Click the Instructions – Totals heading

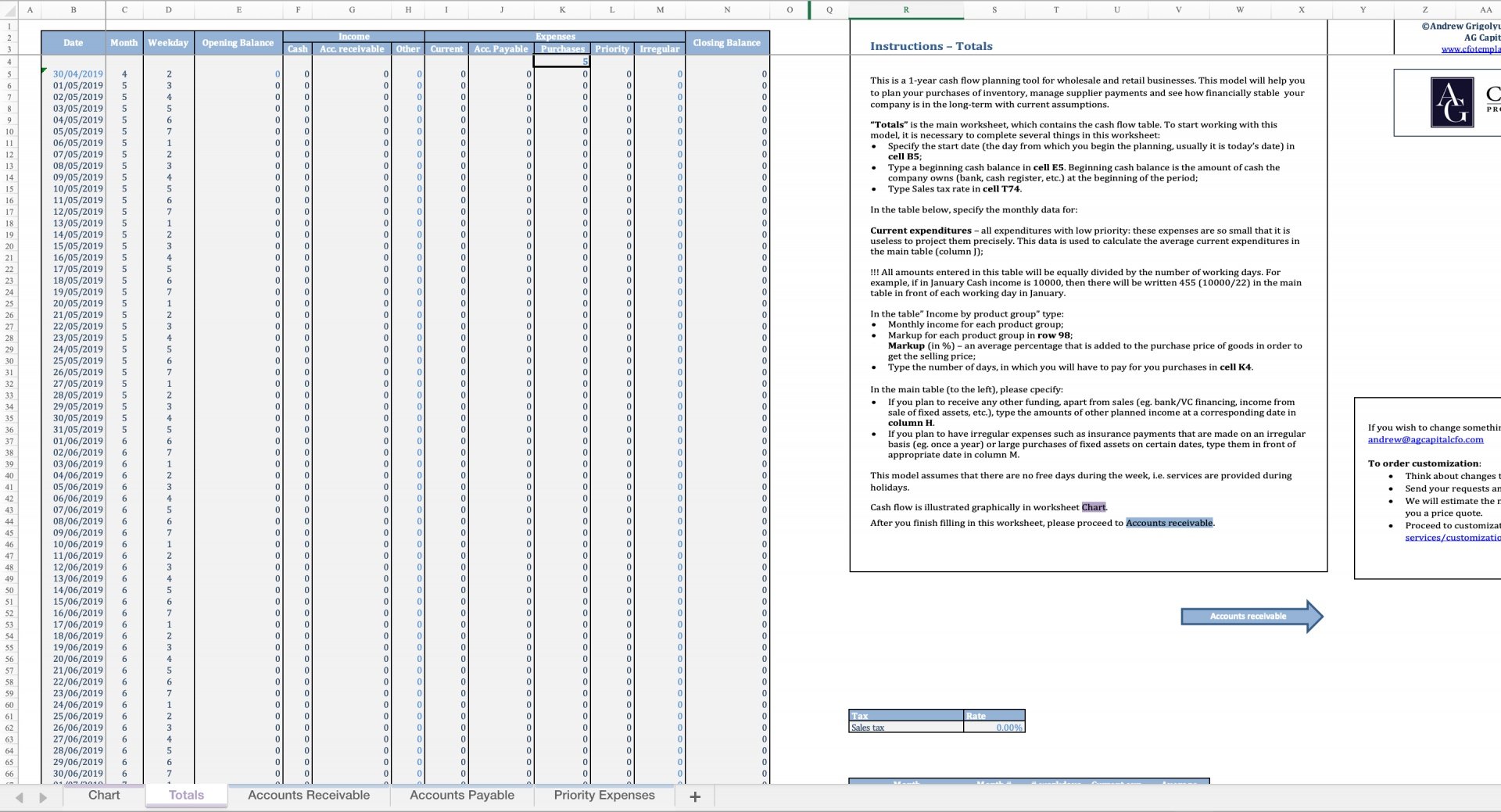click(x=931, y=46)
